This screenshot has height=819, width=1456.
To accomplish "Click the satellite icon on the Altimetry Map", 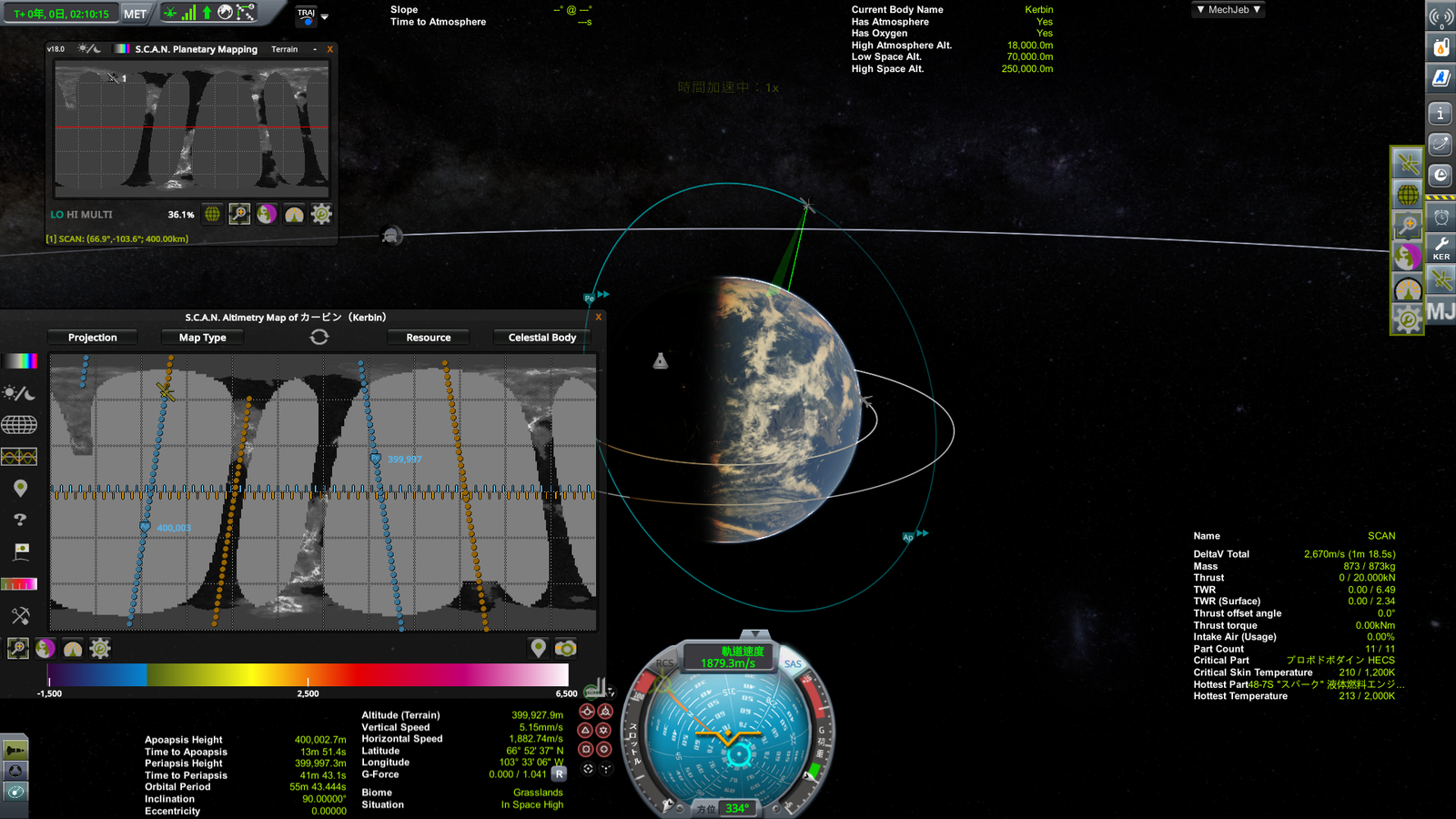I will tap(166, 391).
